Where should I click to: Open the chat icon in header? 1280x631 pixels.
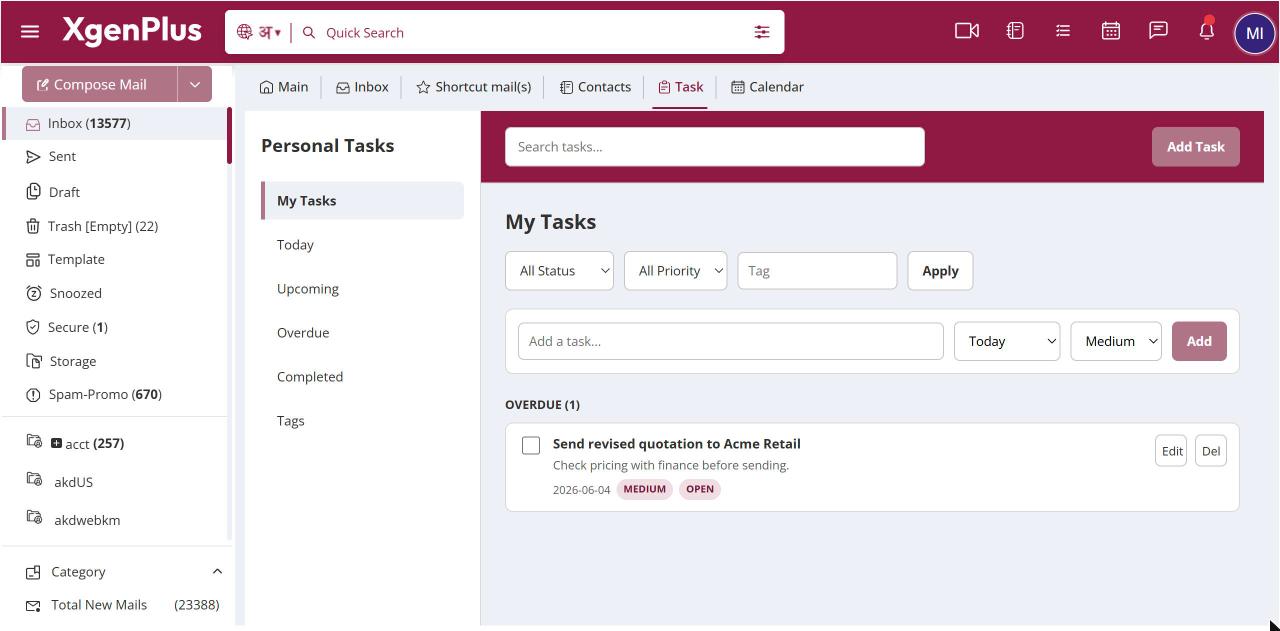(1158, 31)
